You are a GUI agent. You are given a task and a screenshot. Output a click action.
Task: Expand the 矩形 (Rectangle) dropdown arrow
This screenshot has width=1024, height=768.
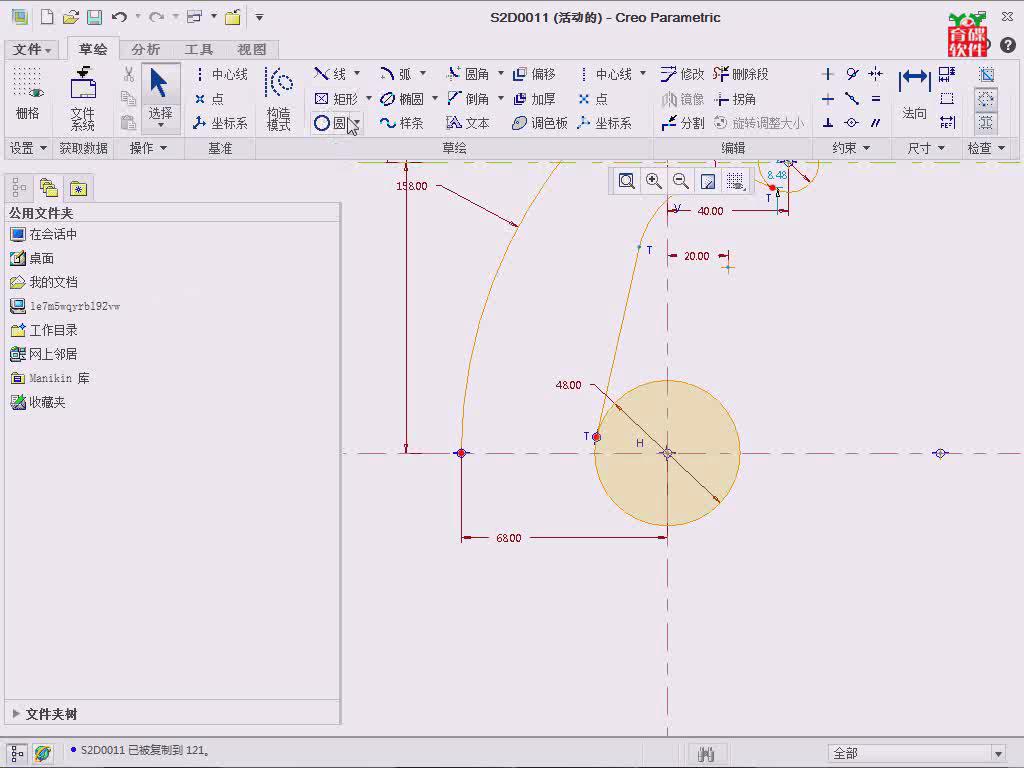coord(369,98)
